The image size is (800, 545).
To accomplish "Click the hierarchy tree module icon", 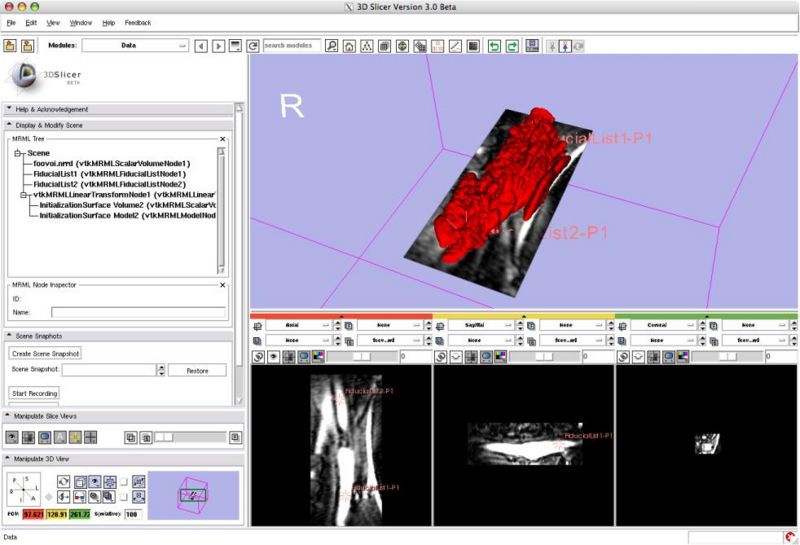I will coord(367,46).
